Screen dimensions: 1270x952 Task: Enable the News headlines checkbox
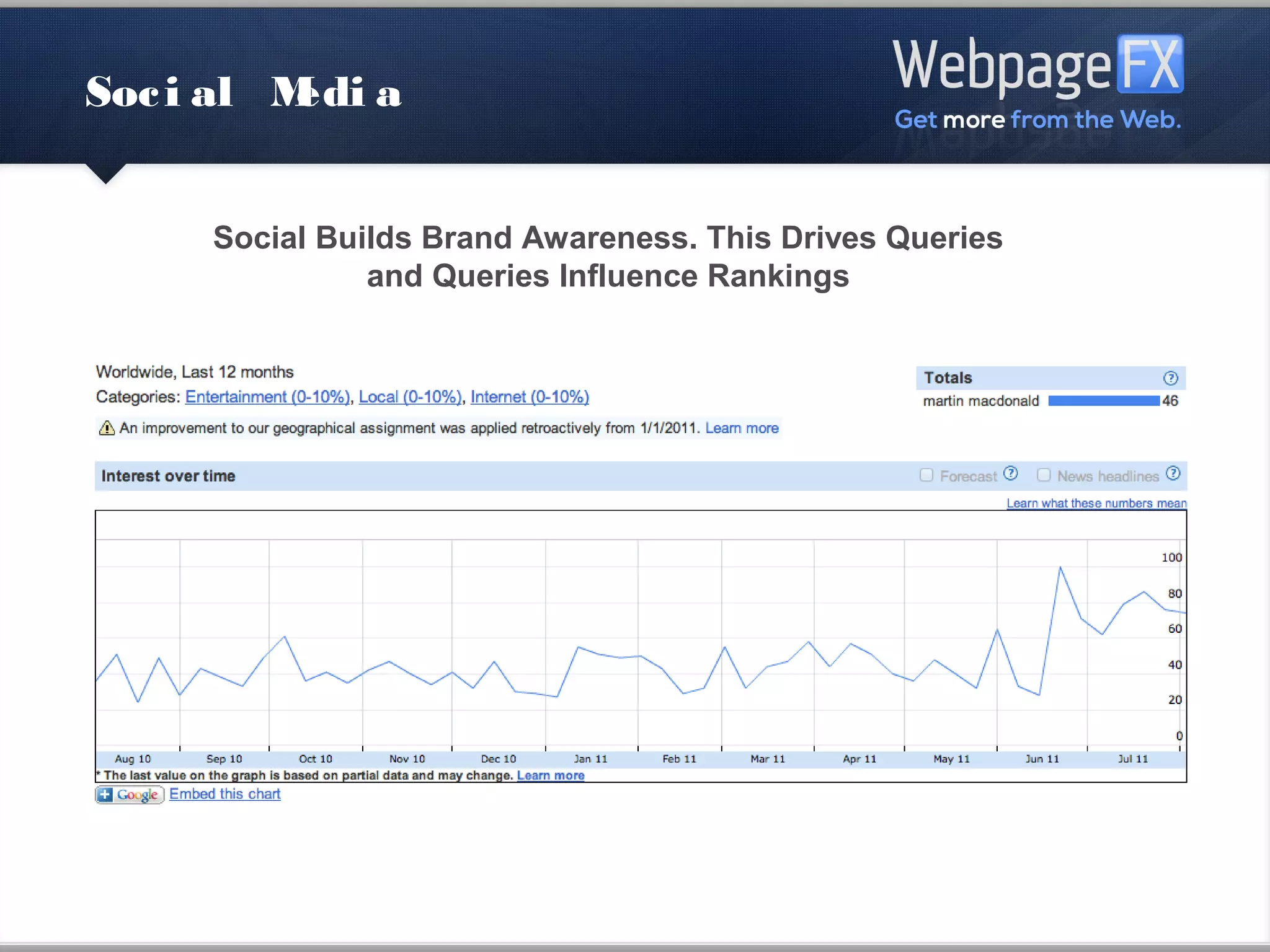click(x=1044, y=475)
